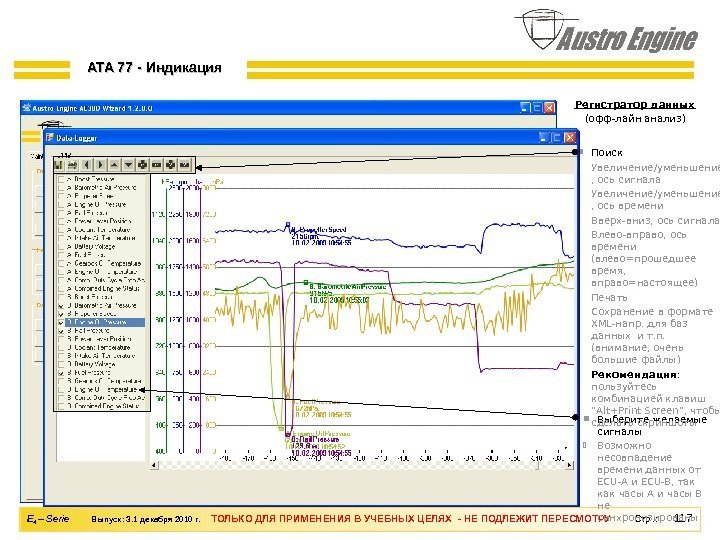Image resolution: width=720 pixels, height=540 pixels.
Task: Uncheck highlighted B: Engine Oil Pressure signal
Action: [x=61, y=322]
